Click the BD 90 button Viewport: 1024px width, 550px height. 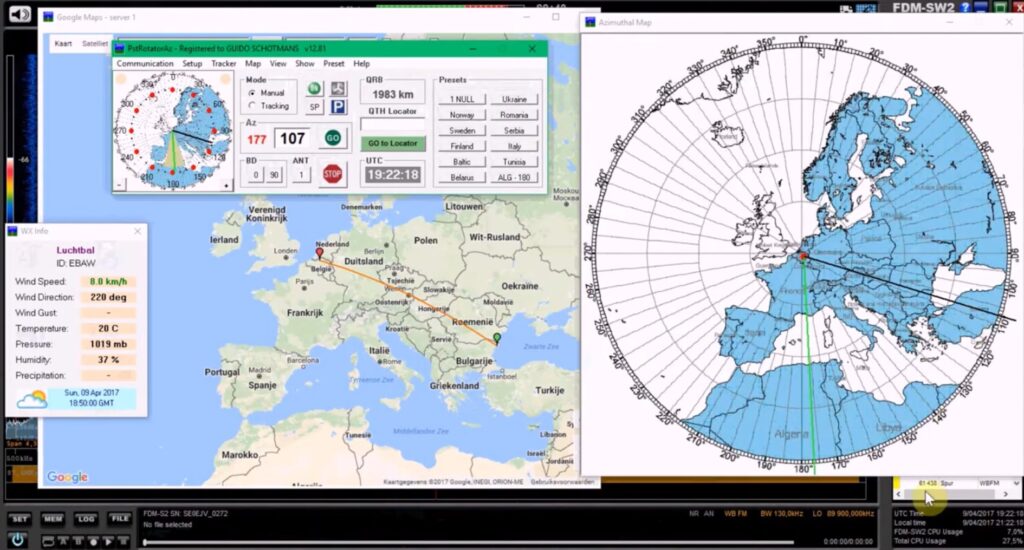click(x=274, y=174)
